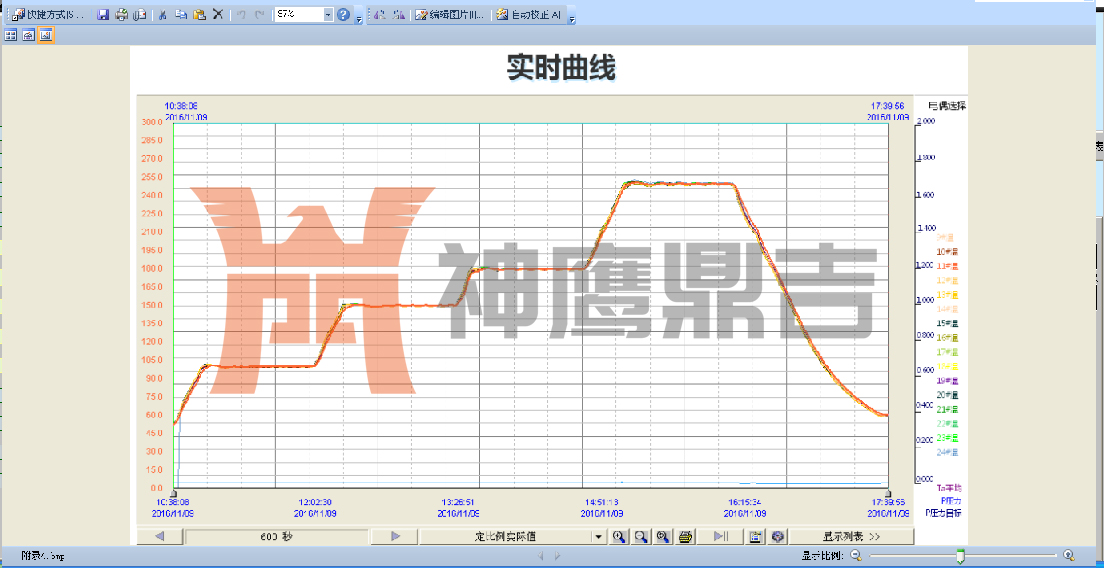The height and width of the screenshot is (568, 1104).
Task: Click the 10#温 legend entry
Action: point(947,251)
